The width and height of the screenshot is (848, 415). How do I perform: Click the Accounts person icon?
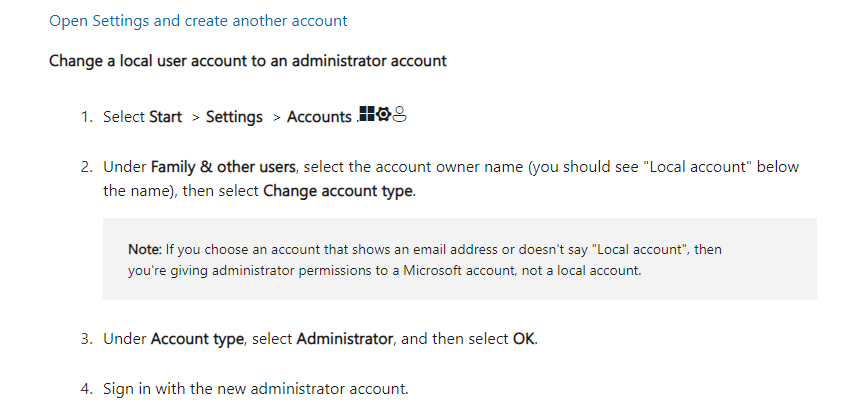pos(399,115)
